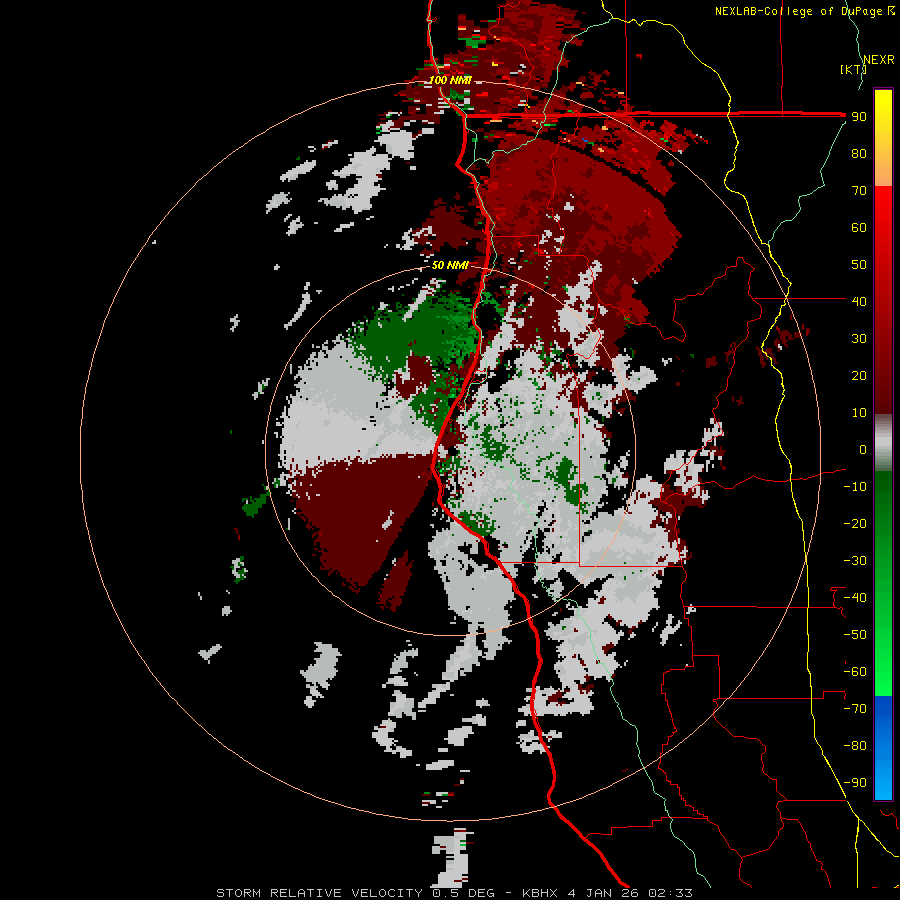Click the -30 value on velocity scale
900x900 pixels.
(x=855, y=561)
